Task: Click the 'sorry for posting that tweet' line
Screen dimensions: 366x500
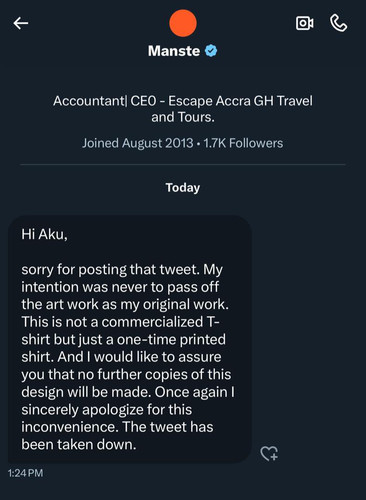Action: click(122, 269)
